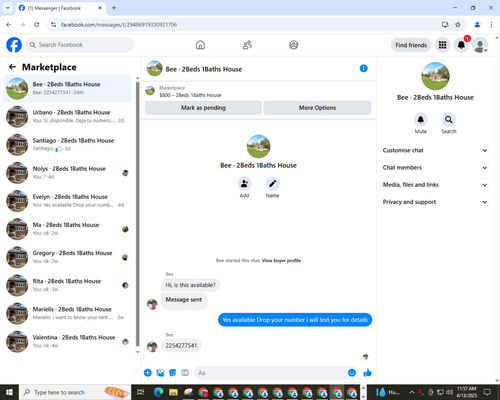
Task: Open the conversation information icon
Action: click(364, 69)
